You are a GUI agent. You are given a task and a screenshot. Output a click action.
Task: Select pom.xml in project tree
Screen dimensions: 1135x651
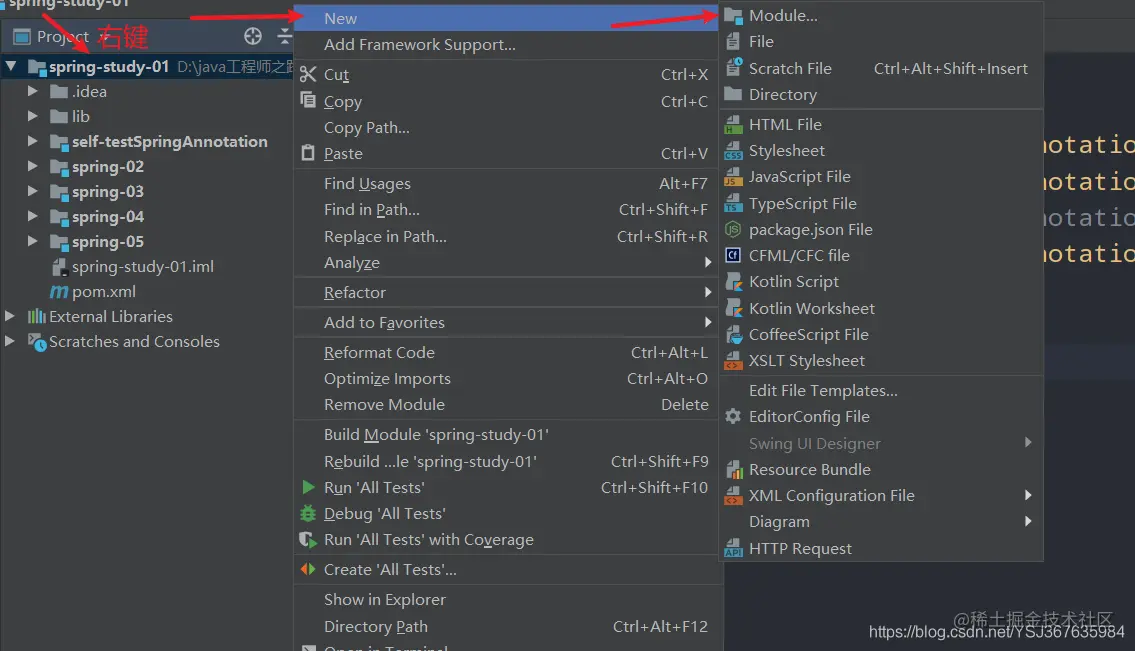point(104,291)
